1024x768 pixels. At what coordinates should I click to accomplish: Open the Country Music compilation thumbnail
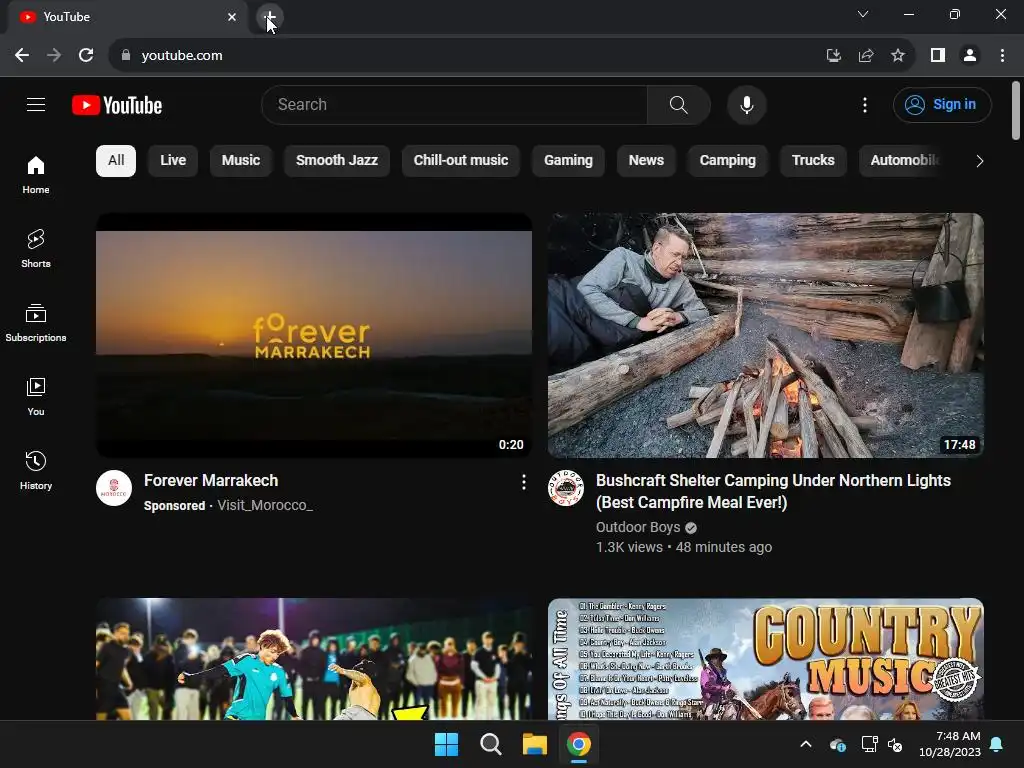pyautogui.click(x=766, y=659)
